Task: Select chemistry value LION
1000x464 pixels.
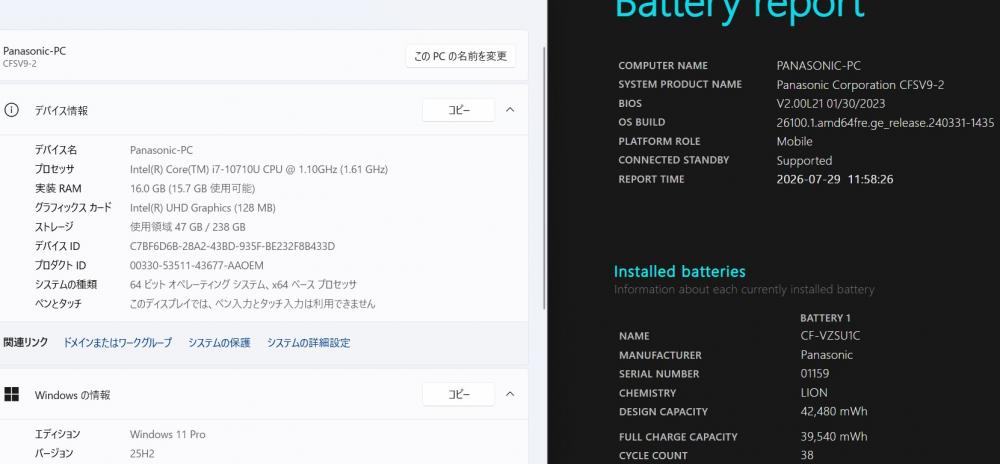Action: [814, 393]
